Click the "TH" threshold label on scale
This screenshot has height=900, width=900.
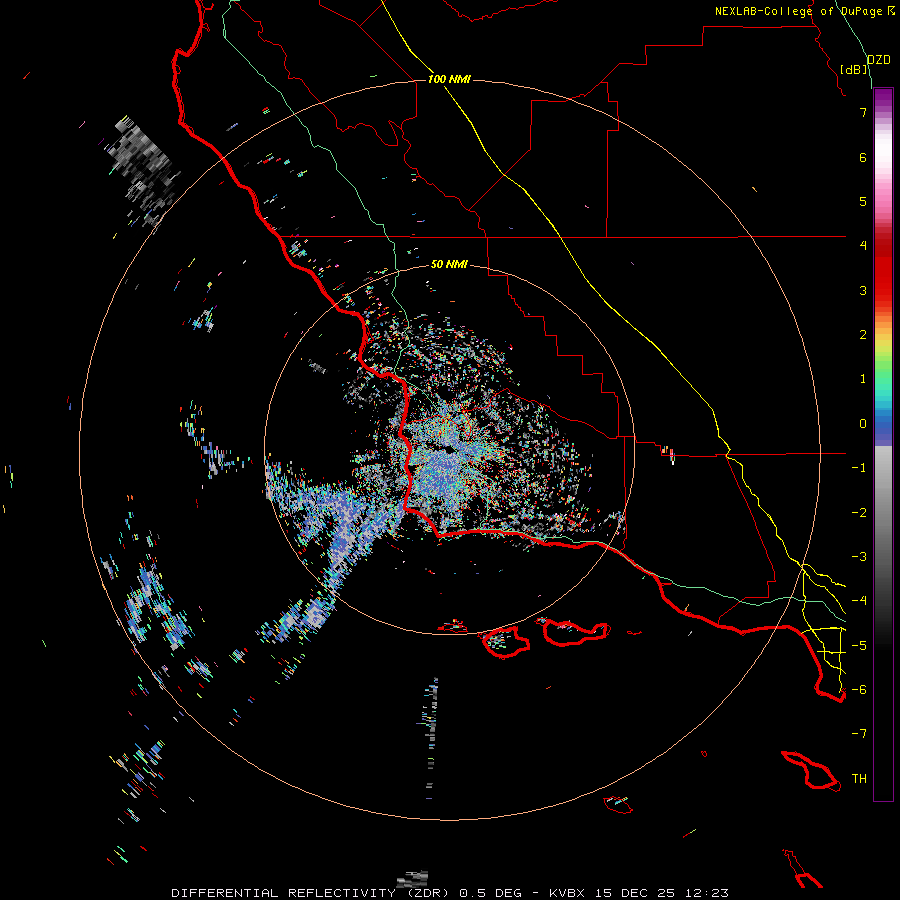[x=859, y=779]
